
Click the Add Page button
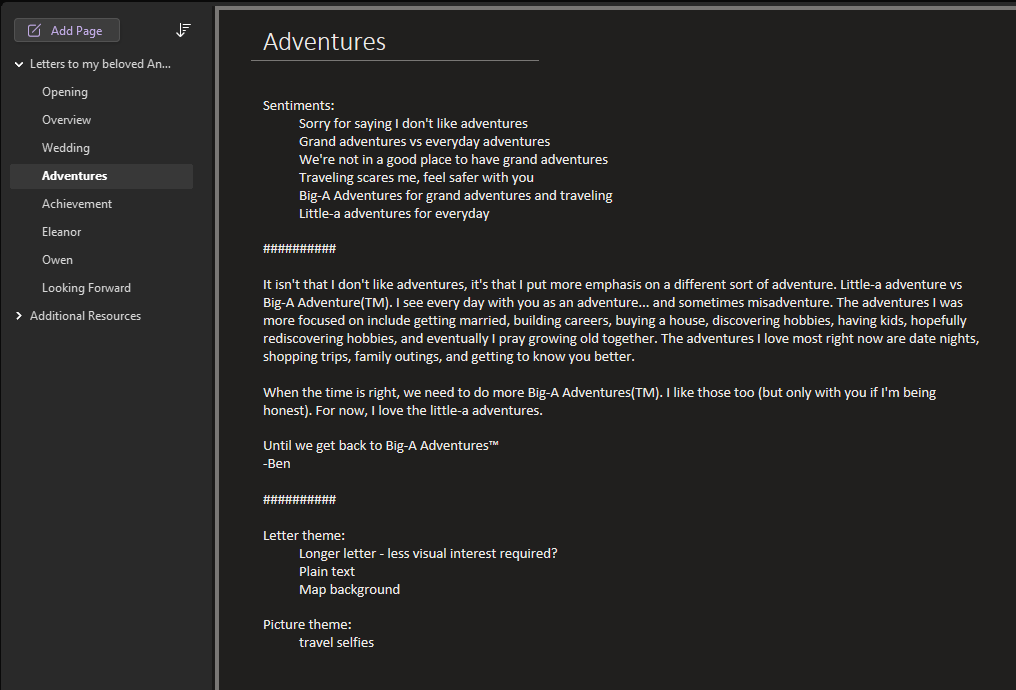point(67,30)
